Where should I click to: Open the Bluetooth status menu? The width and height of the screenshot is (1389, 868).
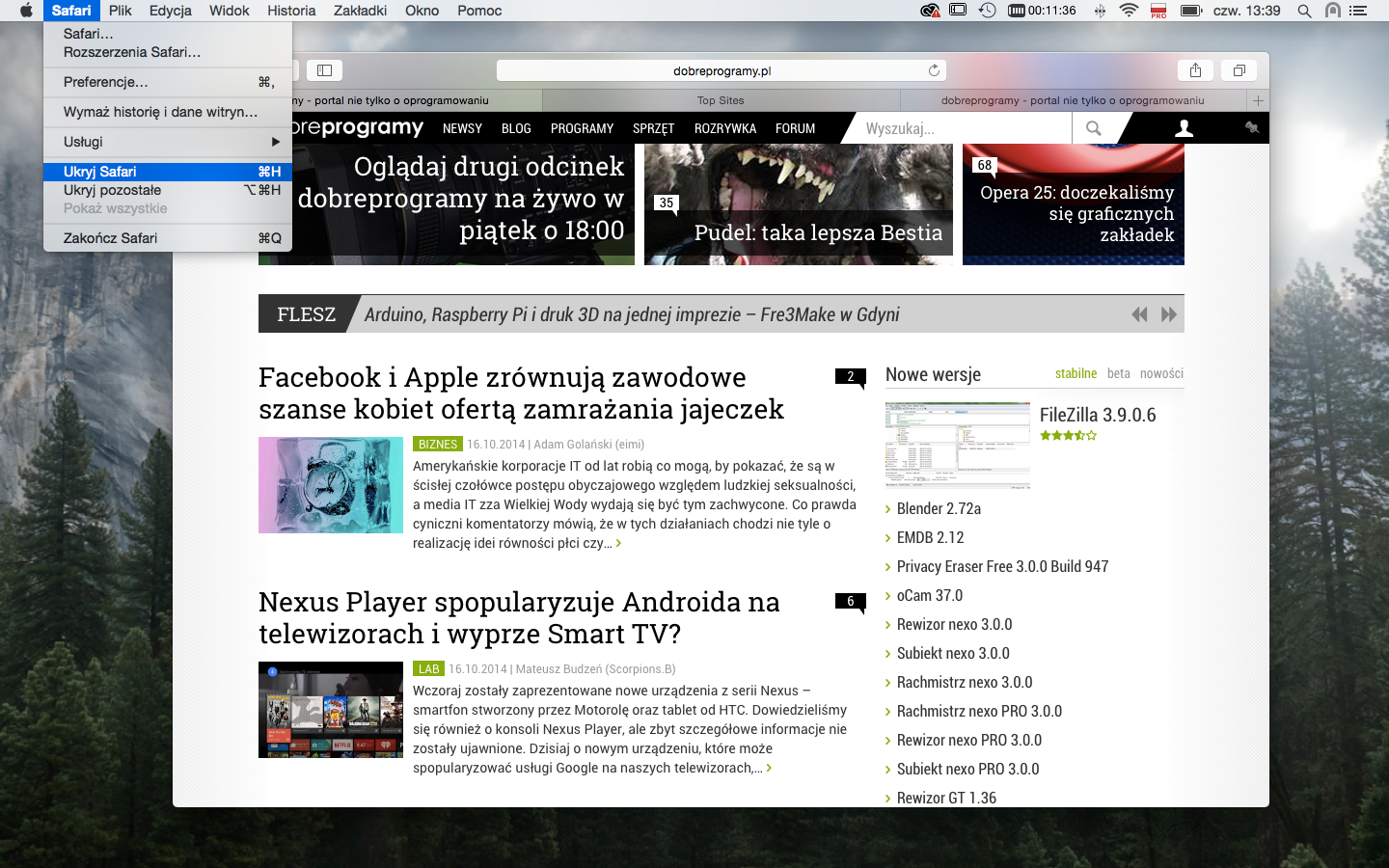click(1100, 11)
